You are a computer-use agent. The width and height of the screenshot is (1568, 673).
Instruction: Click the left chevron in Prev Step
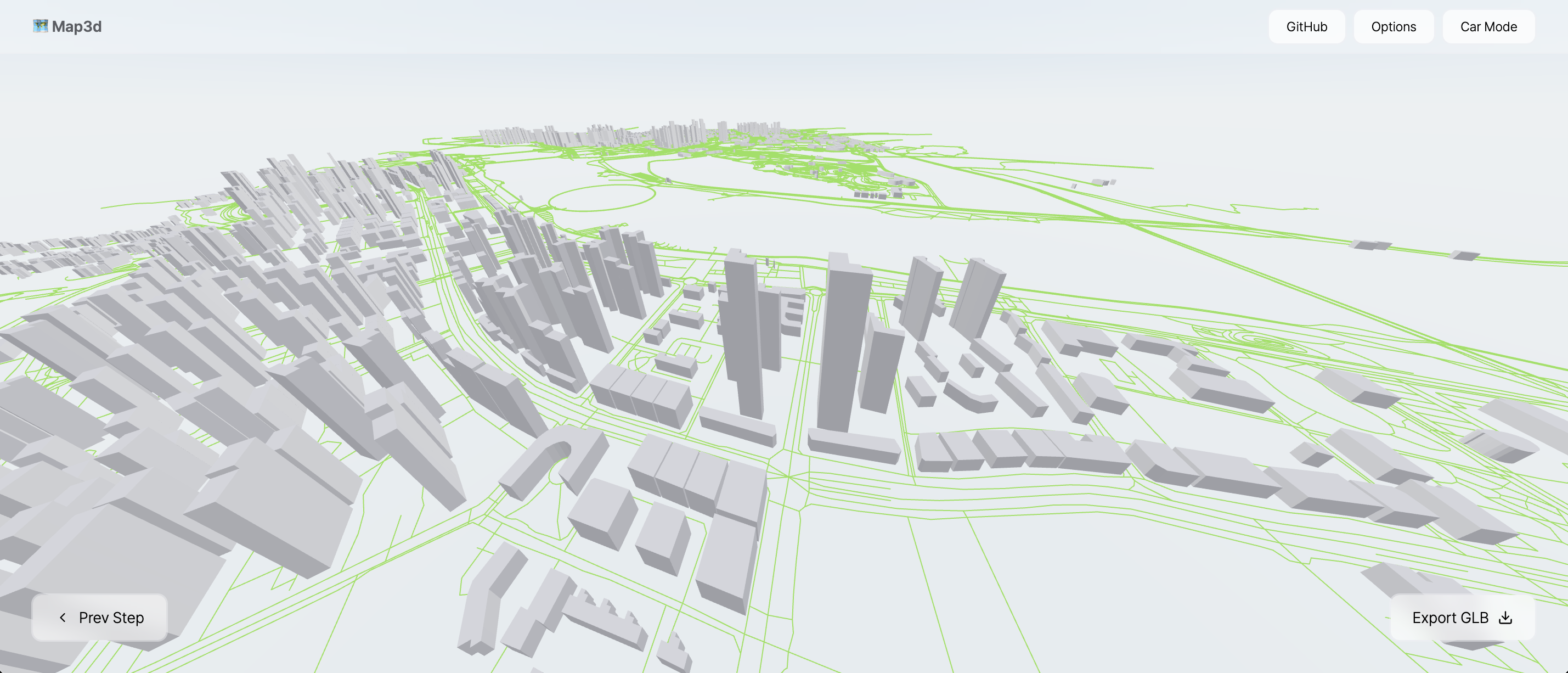tap(63, 618)
